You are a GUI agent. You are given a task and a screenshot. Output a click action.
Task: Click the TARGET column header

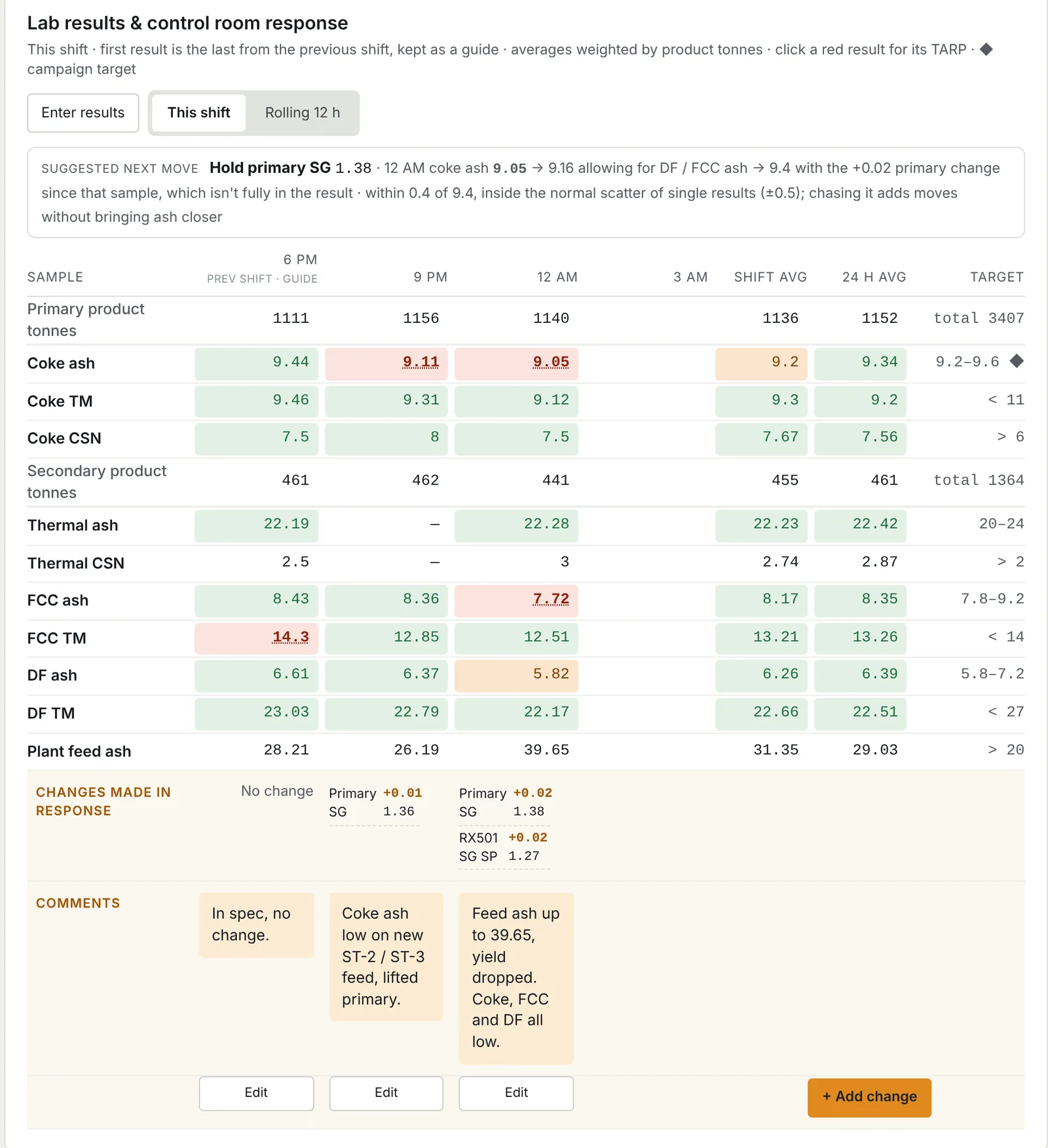pyautogui.click(x=996, y=277)
